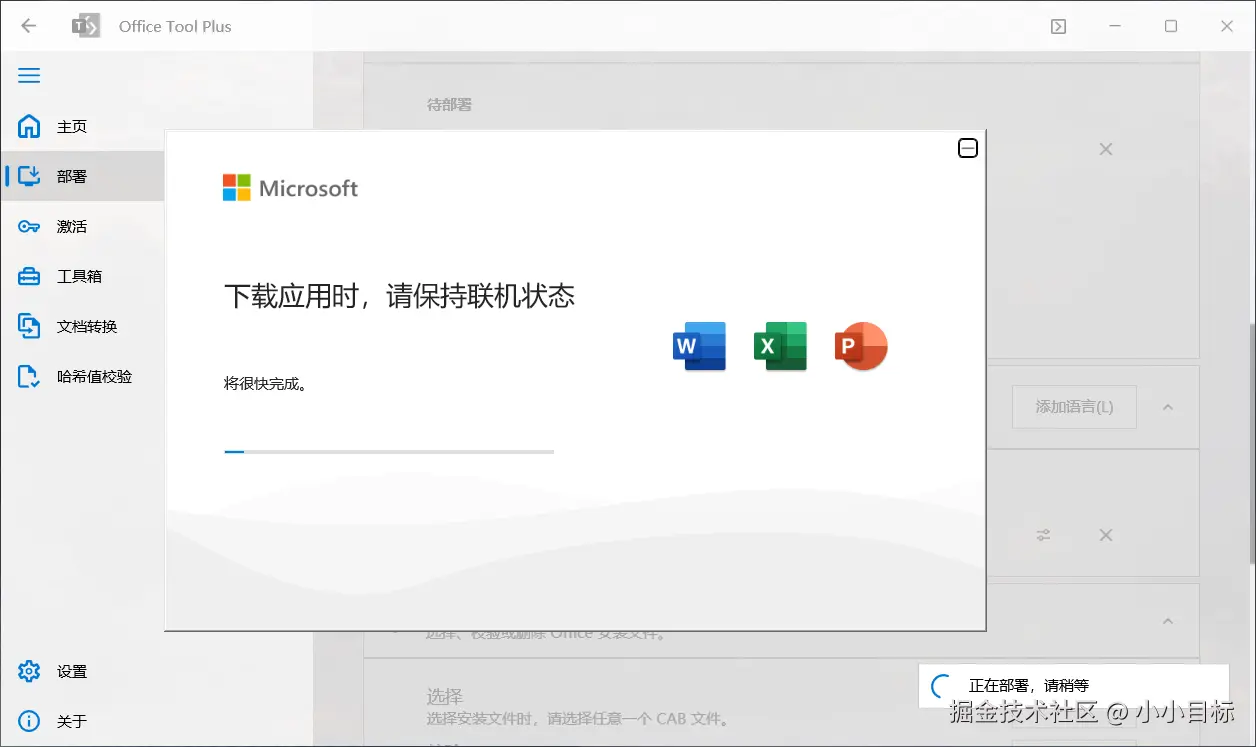Collapse the Microsoft installer dialog with the minus icon
The width and height of the screenshot is (1256, 747).
click(x=968, y=148)
